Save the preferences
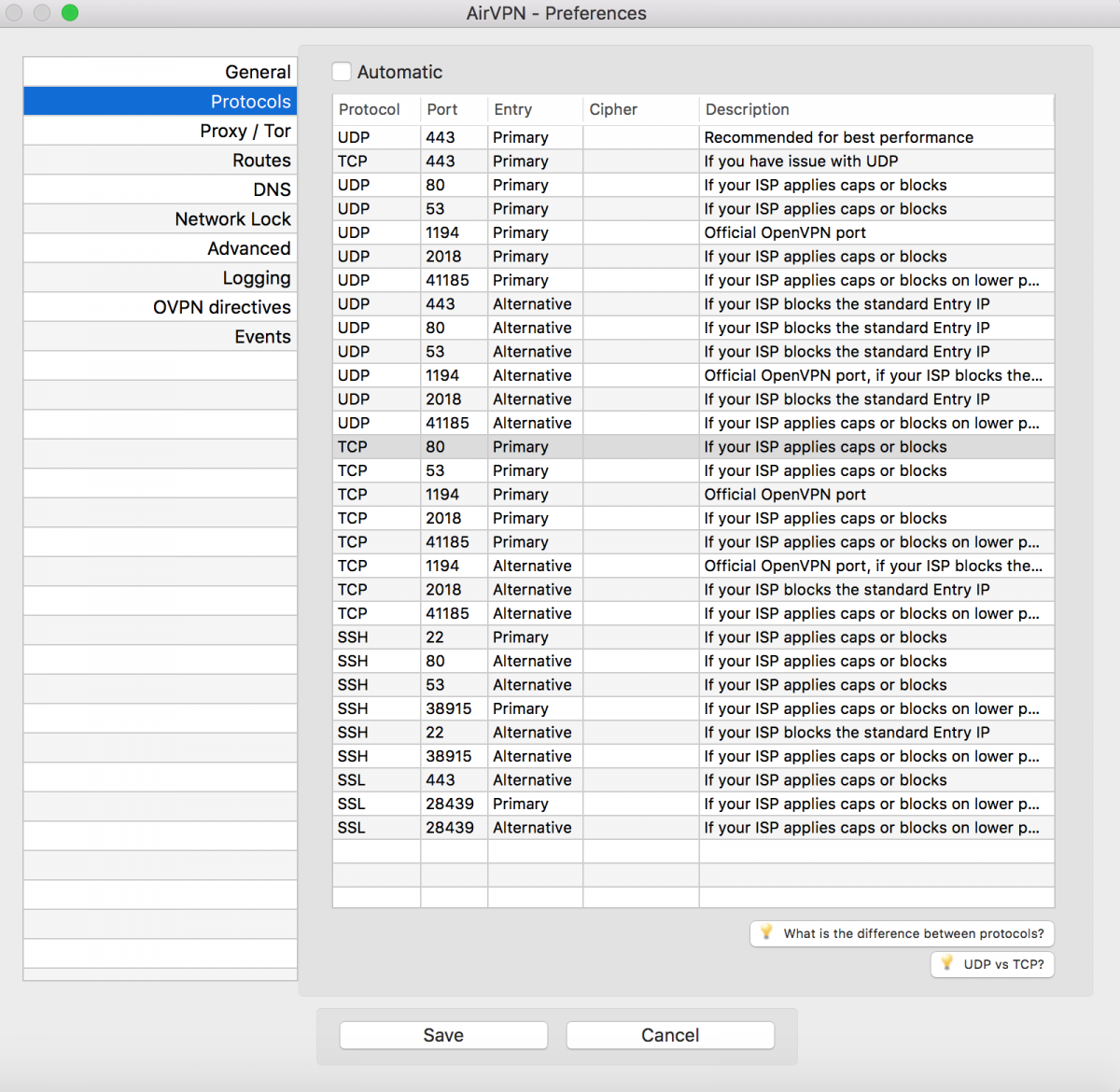 (443, 1035)
